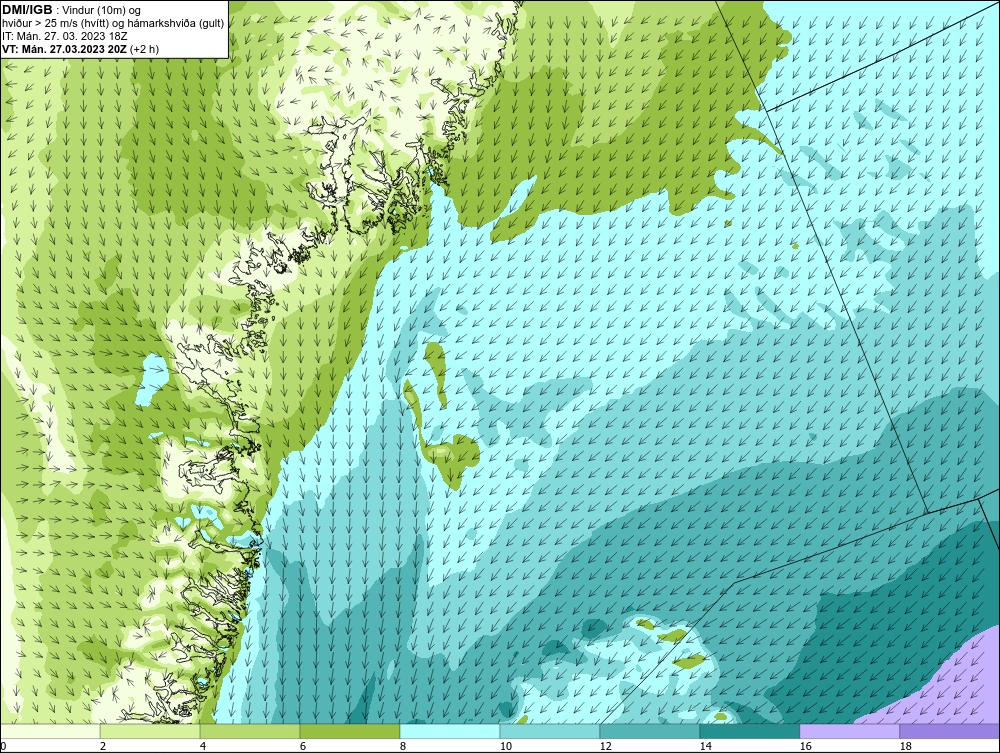
Task: Click the DMI/IGB title text
Action: point(27,10)
